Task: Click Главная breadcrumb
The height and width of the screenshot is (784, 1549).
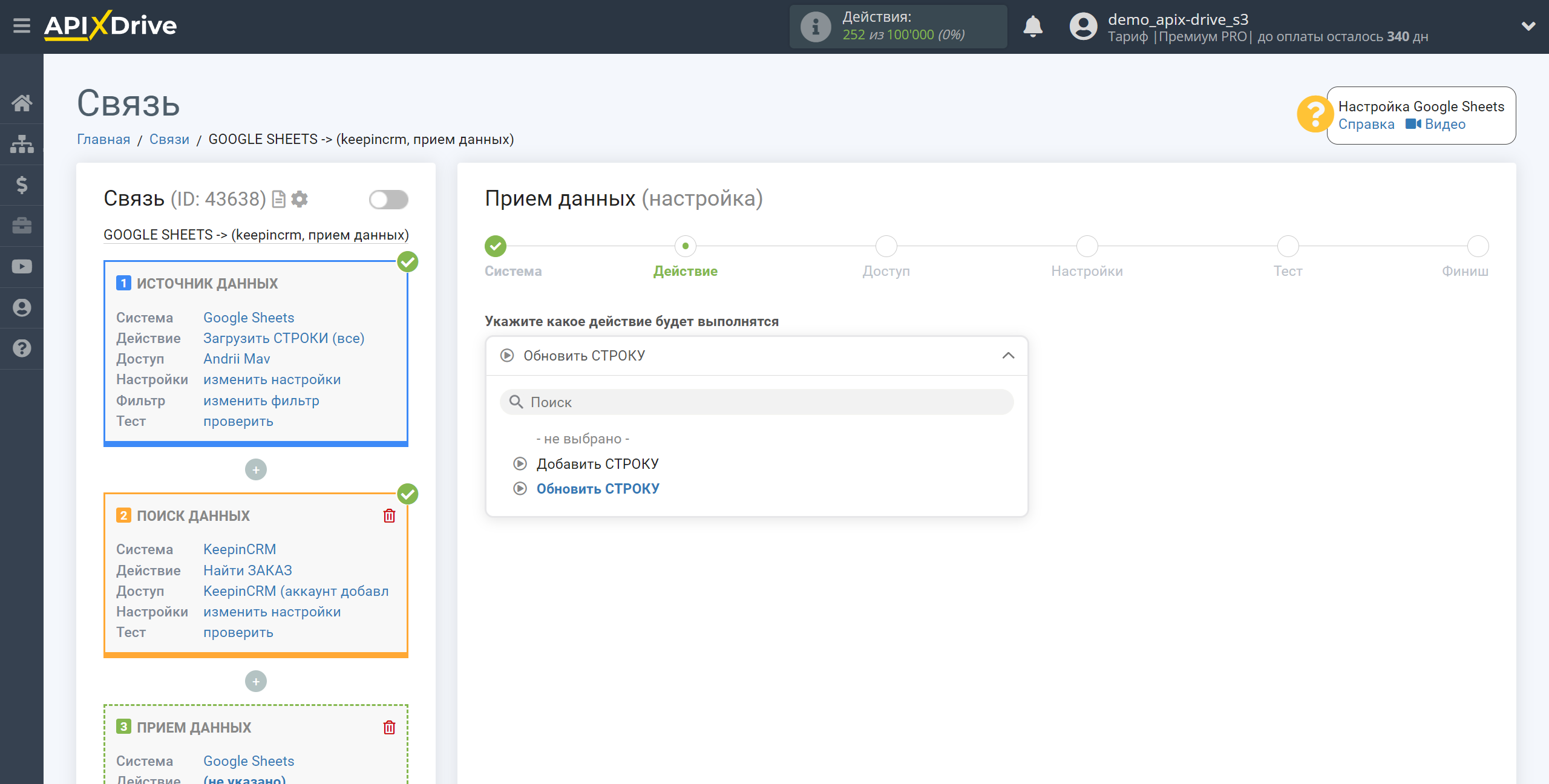Action: coord(103,139)
